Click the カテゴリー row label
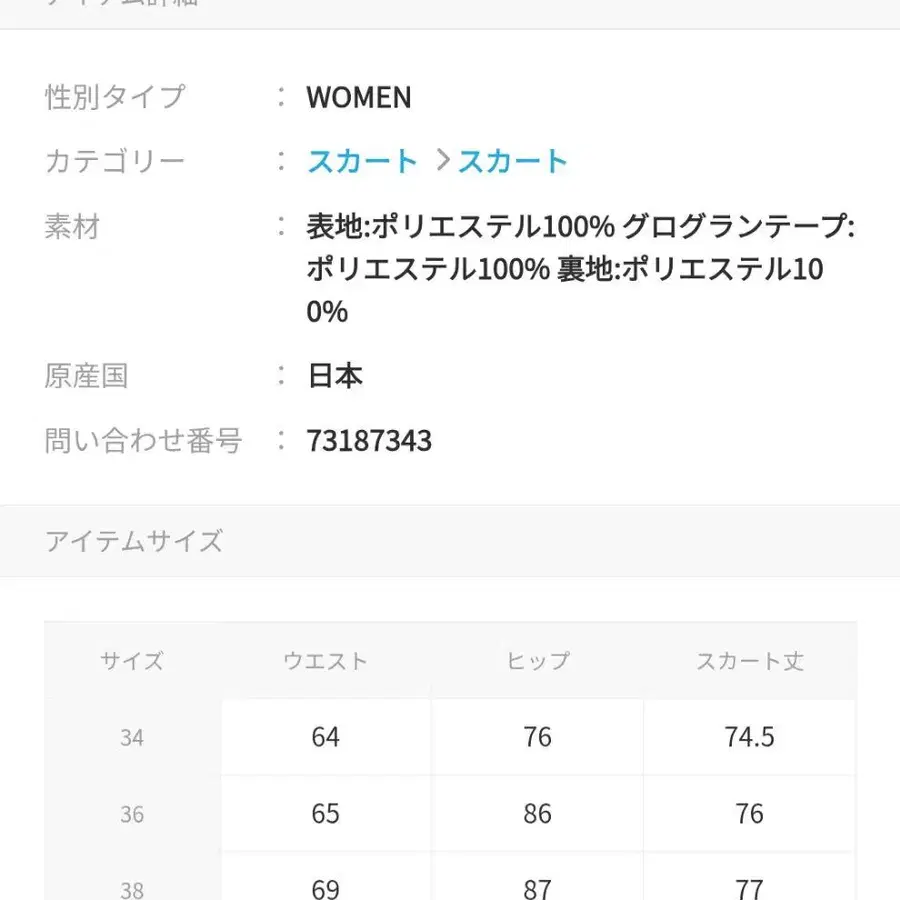 tap(114, 160)
